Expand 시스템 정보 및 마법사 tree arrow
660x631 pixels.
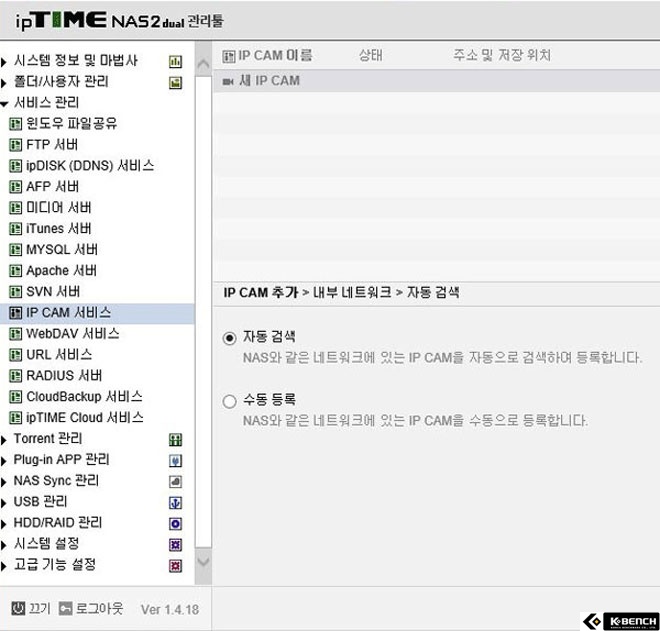pyautogui.click(x=4, y=62)
